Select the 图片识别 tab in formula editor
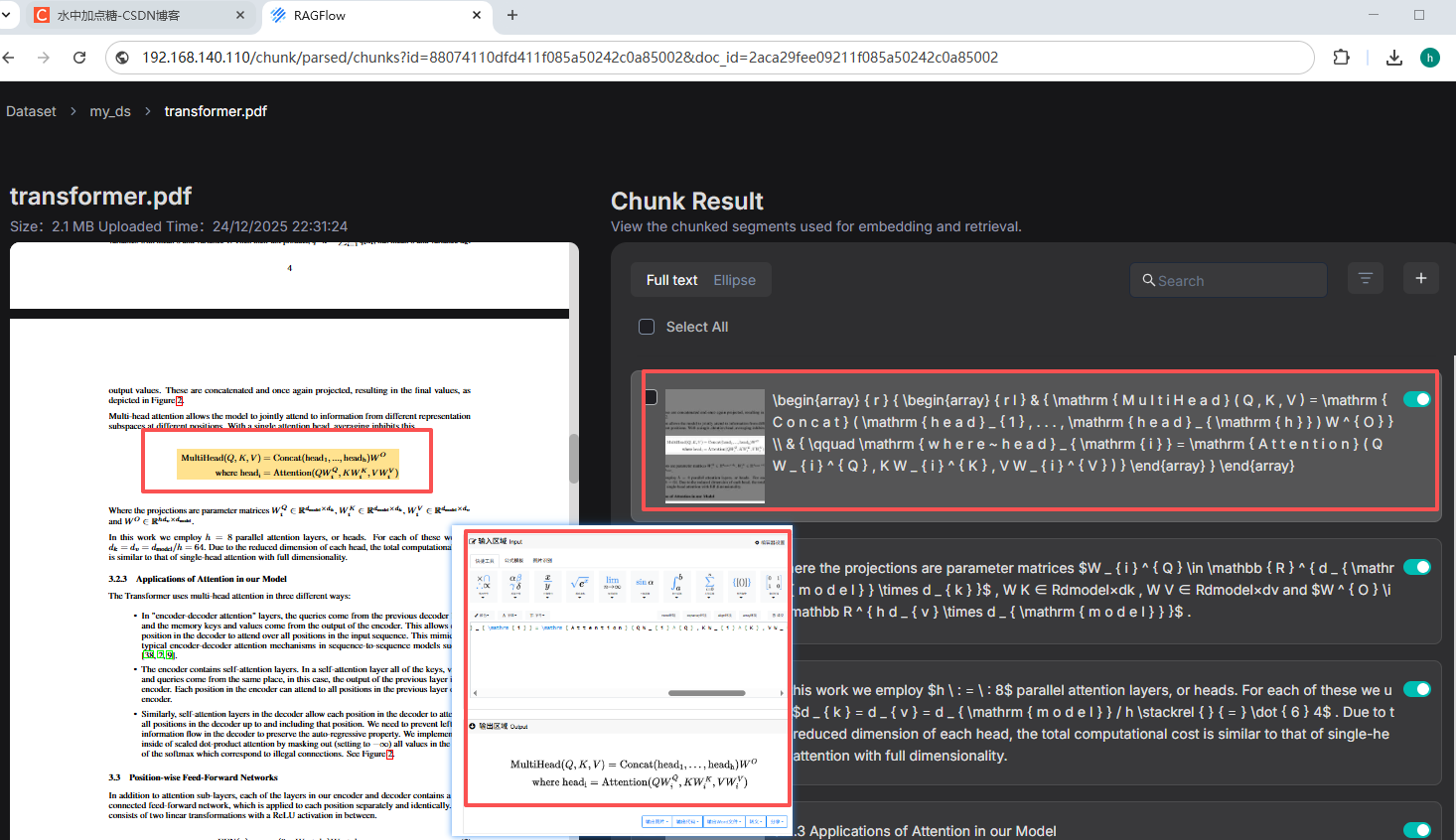 click(542, 560)
